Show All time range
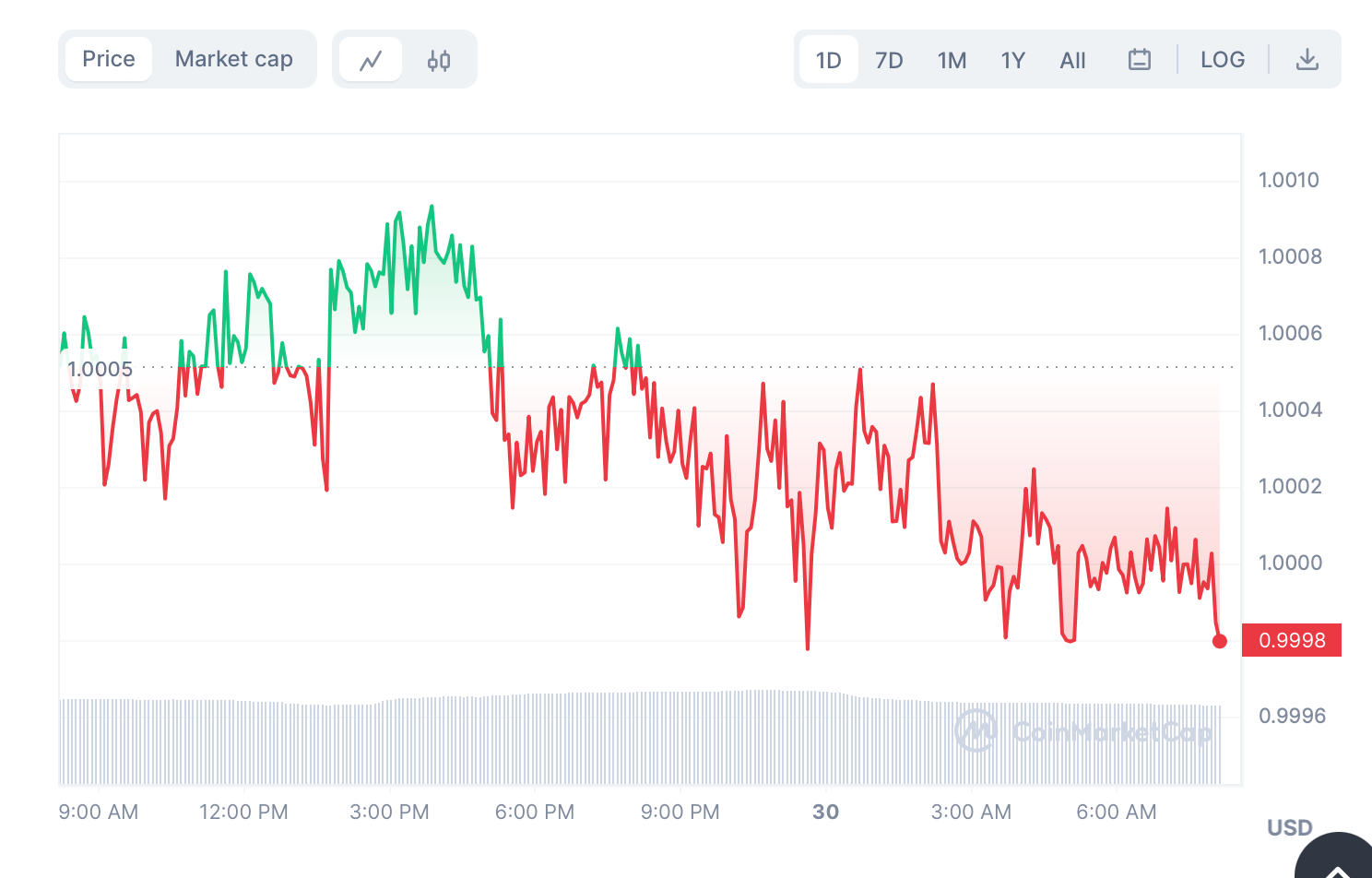 (x=1072, y=60)
